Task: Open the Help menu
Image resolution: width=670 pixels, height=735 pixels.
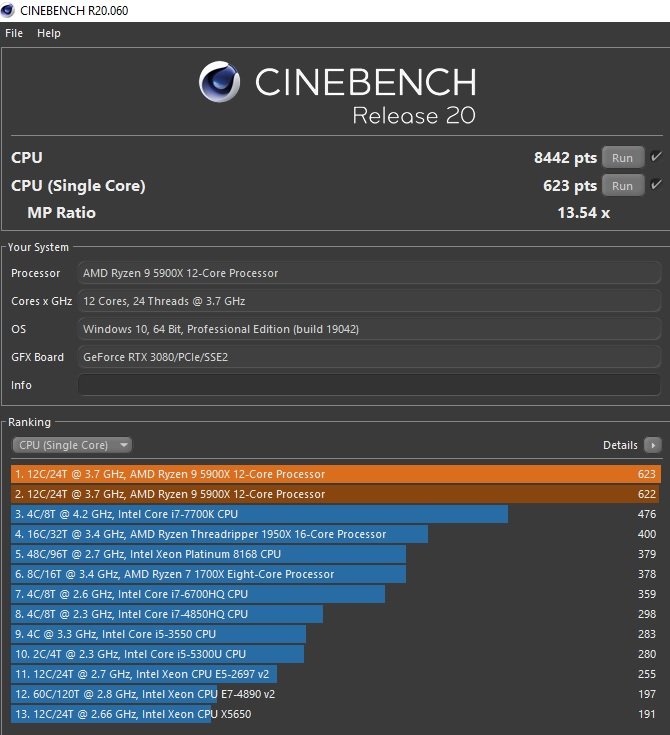Action: [x=49, y=33]
